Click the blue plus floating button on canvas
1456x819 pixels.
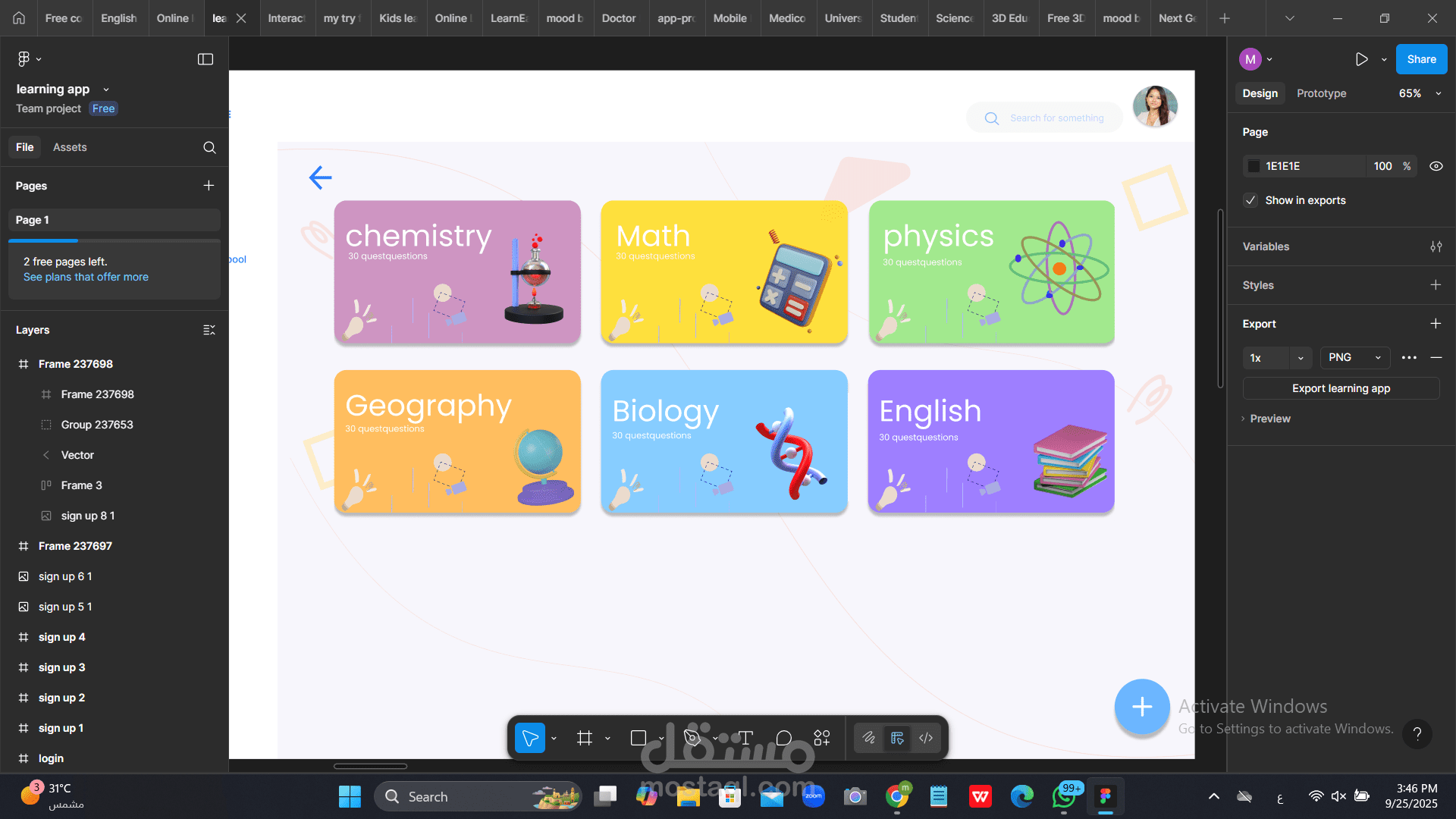tap(1142, 707)
